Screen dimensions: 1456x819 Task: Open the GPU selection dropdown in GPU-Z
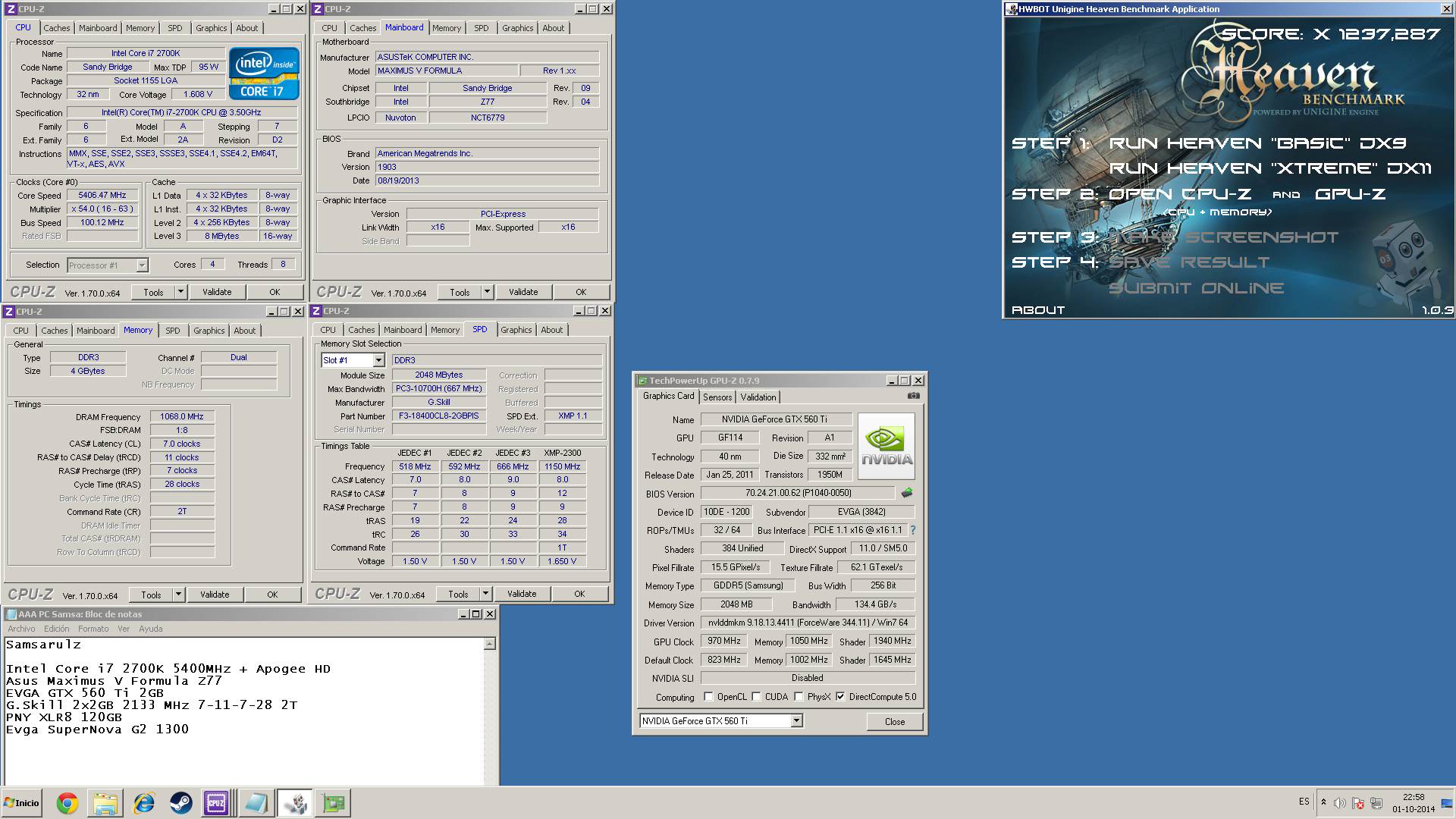(x=796, y=720)
